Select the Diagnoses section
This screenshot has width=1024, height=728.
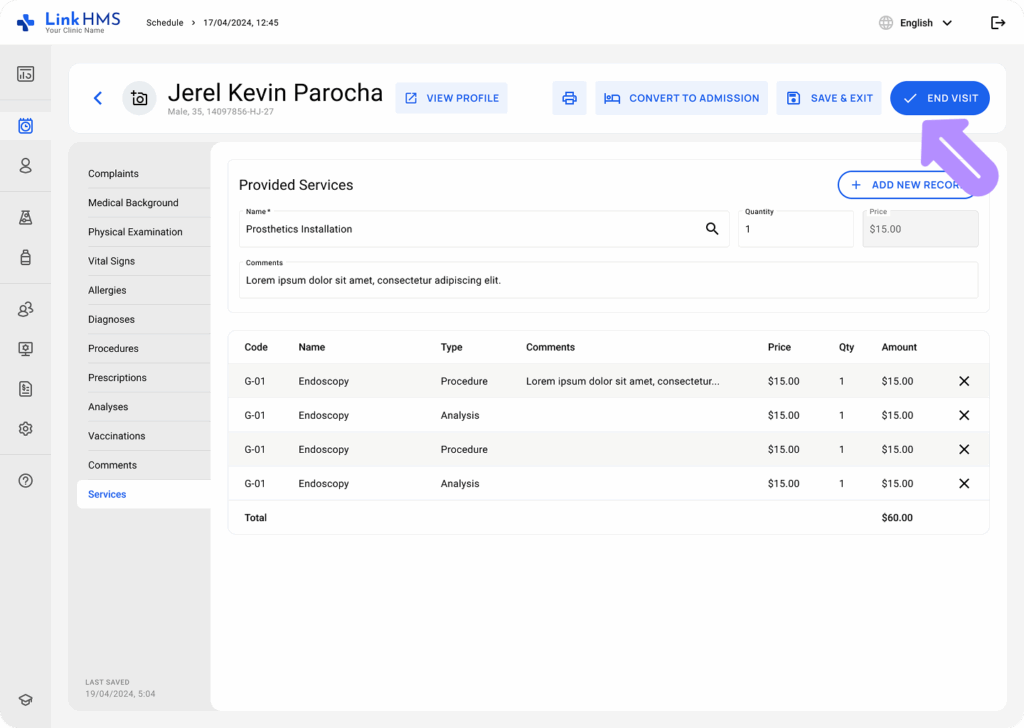click(111, 319)
